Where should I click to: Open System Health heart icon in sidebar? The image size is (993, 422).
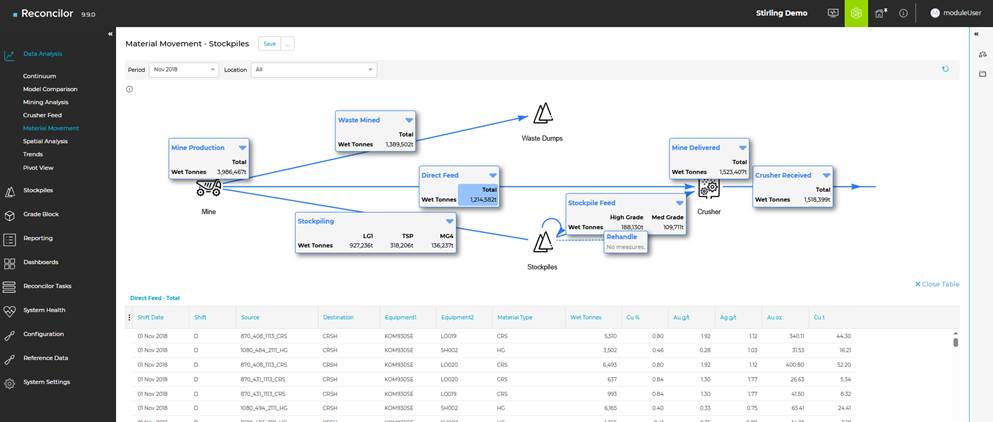(10, 310)
